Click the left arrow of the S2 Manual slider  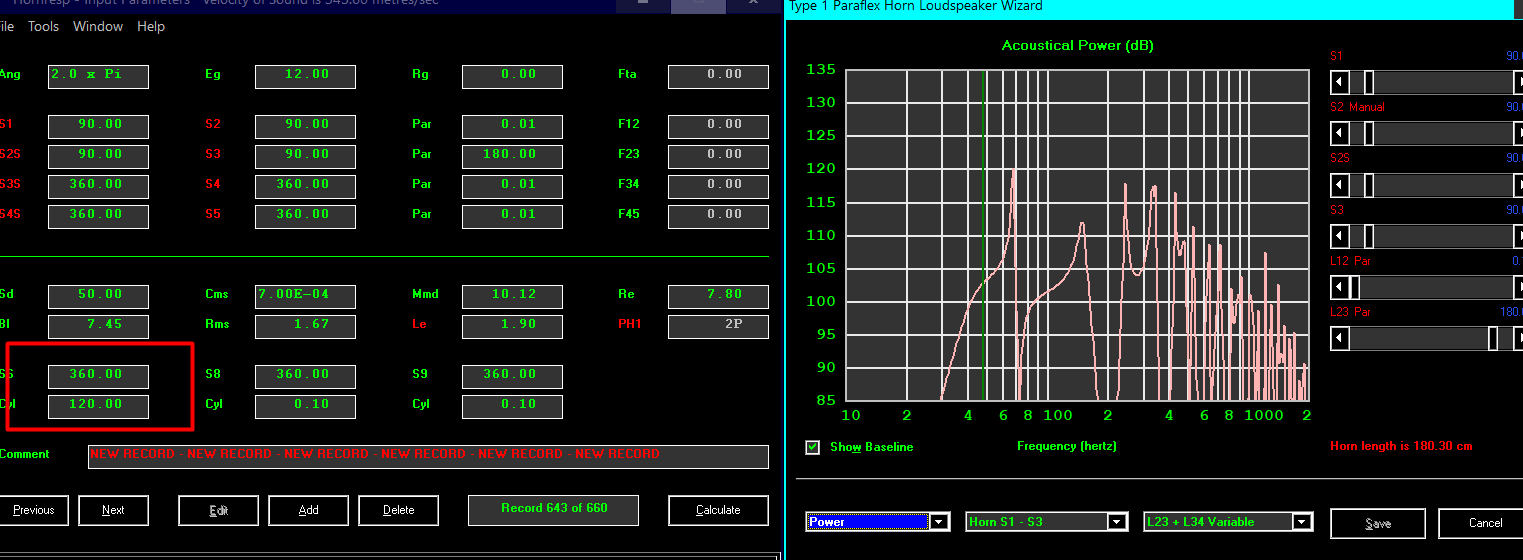tap(1339, 133)
